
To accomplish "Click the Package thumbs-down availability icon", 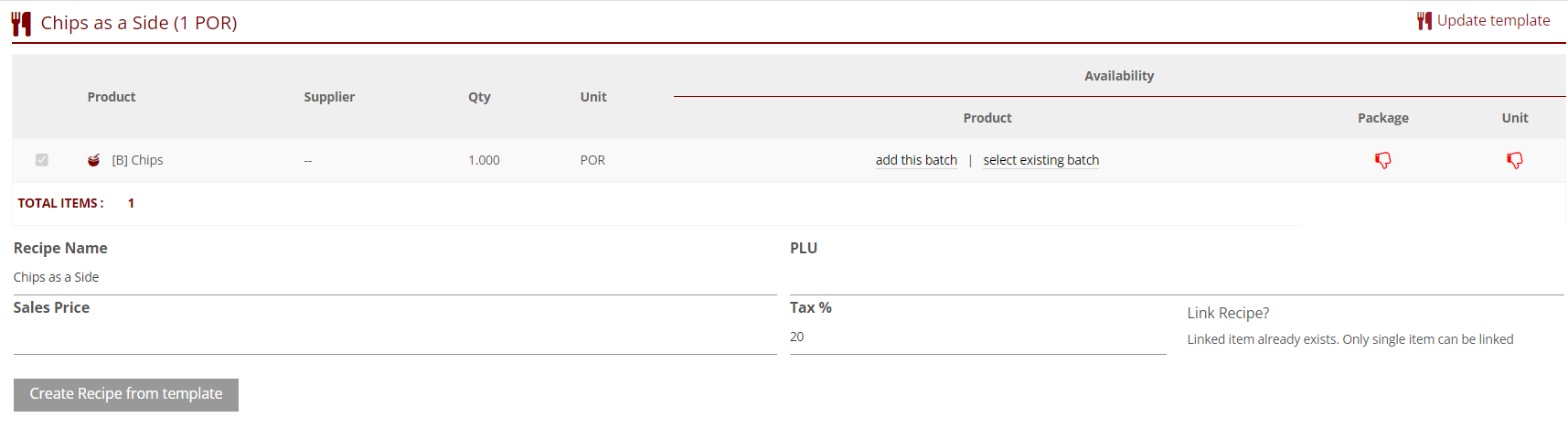I will point(1382,160).
